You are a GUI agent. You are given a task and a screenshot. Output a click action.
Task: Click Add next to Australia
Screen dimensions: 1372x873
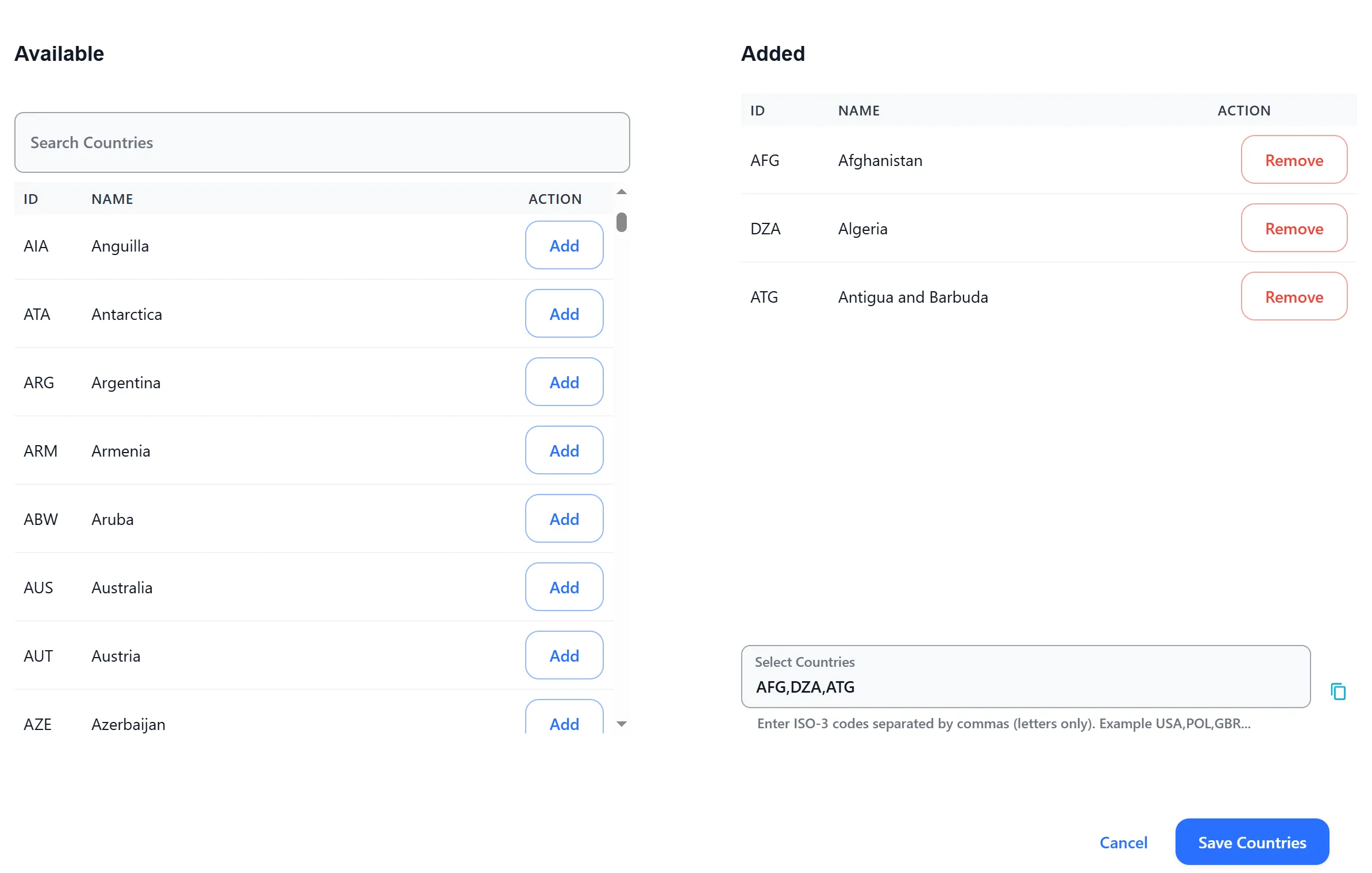564,588
